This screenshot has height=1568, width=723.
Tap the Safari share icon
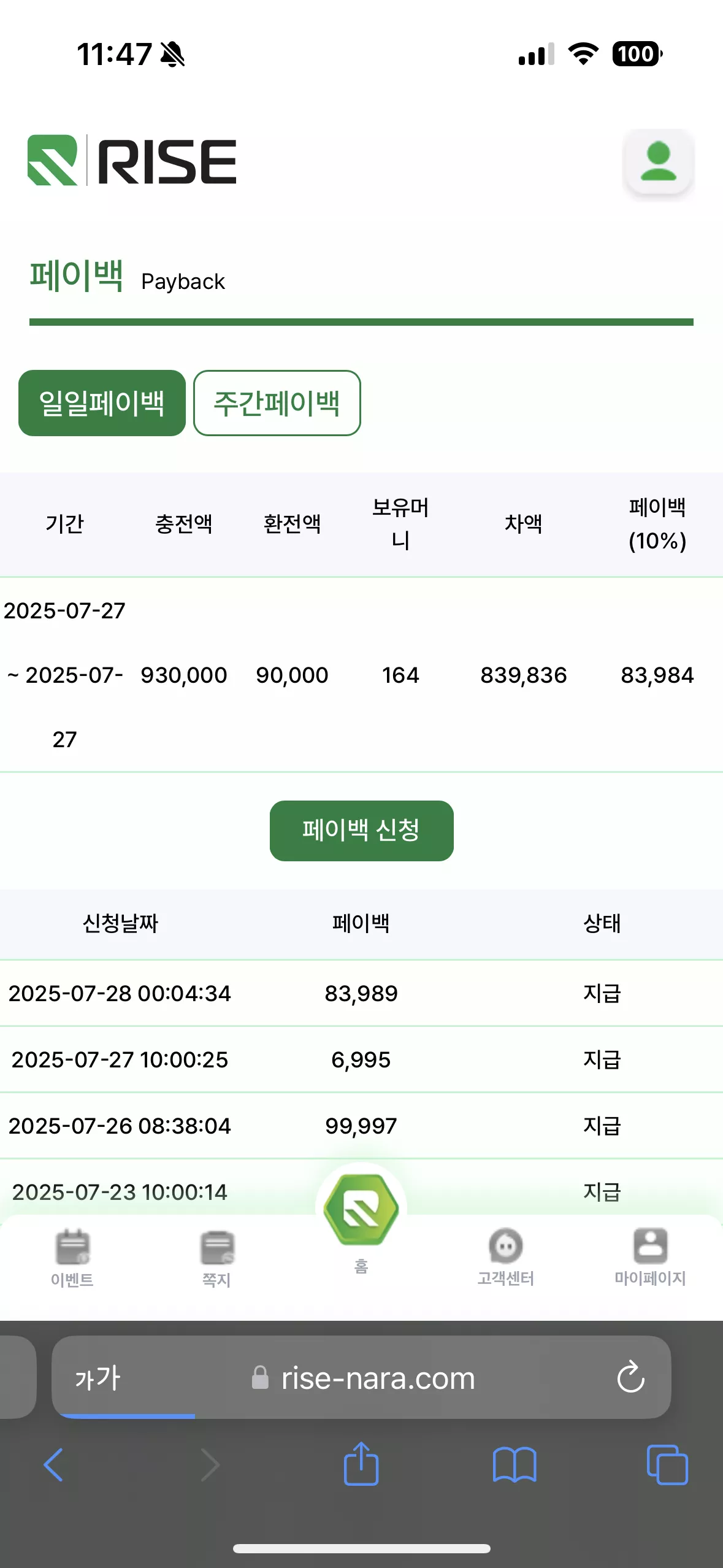tap(361, 1464)
